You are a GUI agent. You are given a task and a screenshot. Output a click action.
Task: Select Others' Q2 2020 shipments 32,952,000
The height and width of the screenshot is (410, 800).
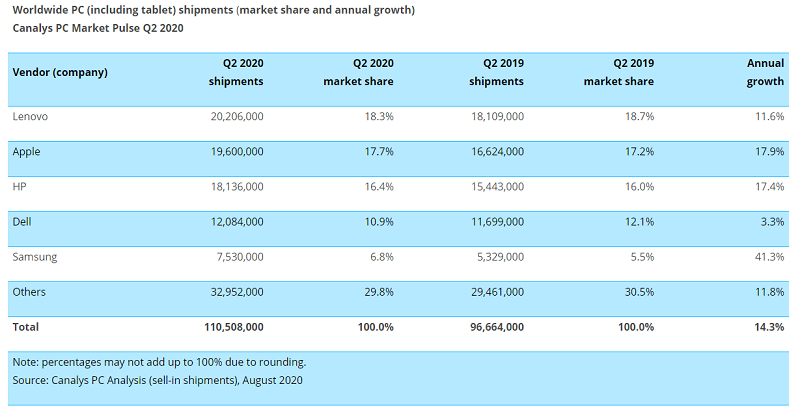click(x=237, y=292)
